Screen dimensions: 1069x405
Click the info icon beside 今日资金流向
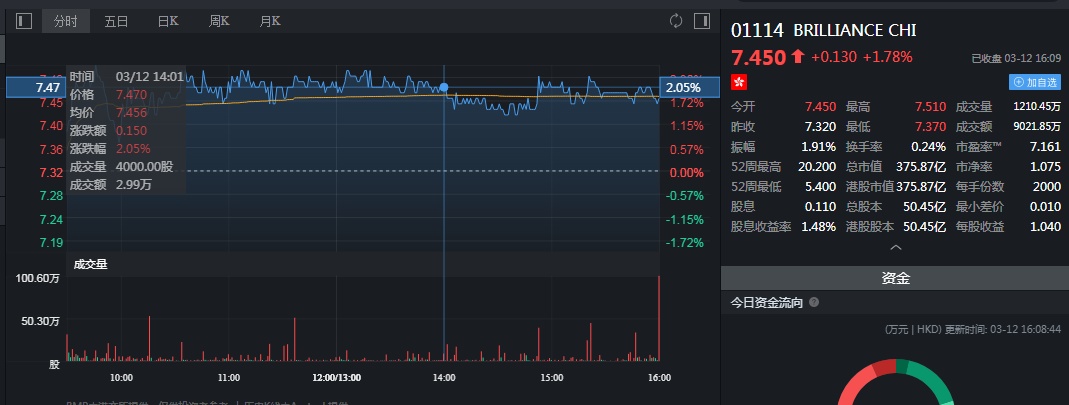(x=814, y=302)
